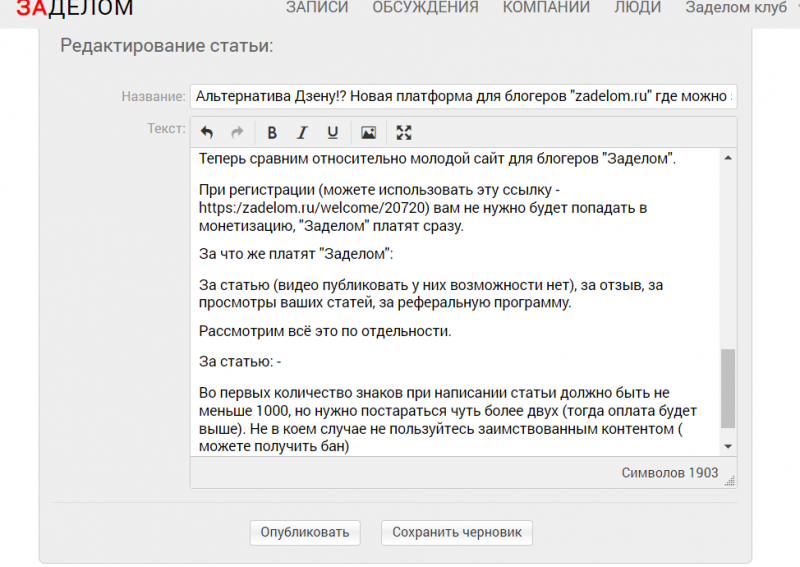Insert an image into the article
800x567 pixels.
368,133
